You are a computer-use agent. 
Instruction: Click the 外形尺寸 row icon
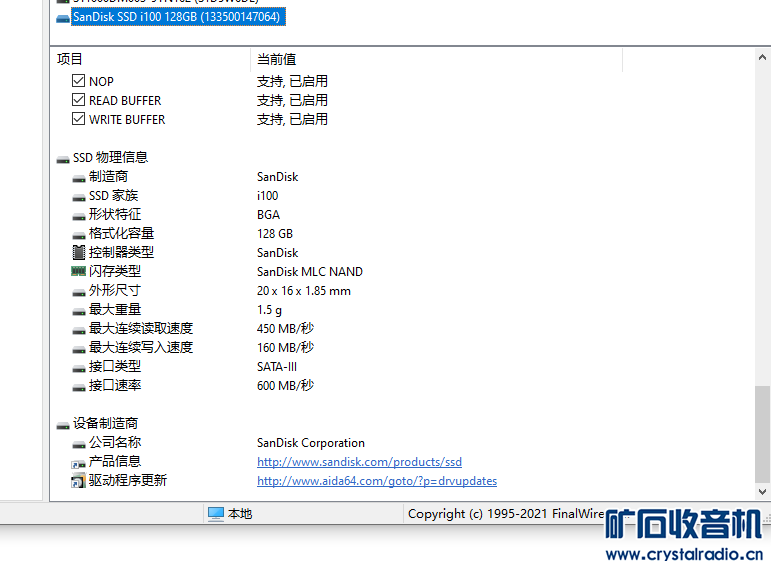click(79, 293)
